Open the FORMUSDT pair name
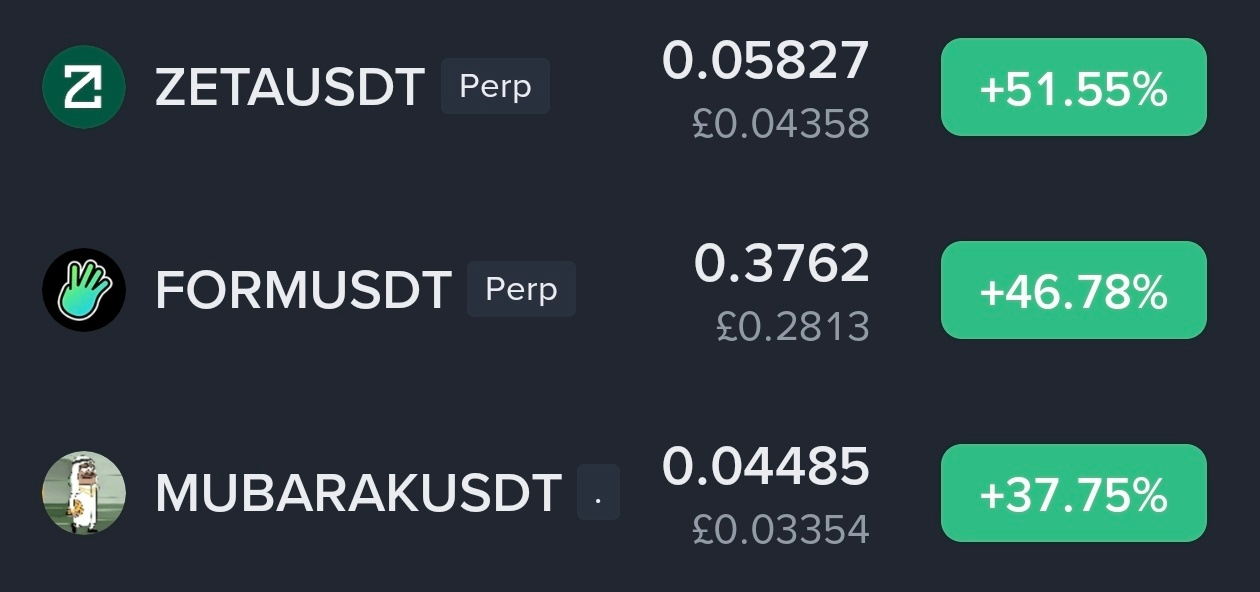1260x592 pixels. 303,291
